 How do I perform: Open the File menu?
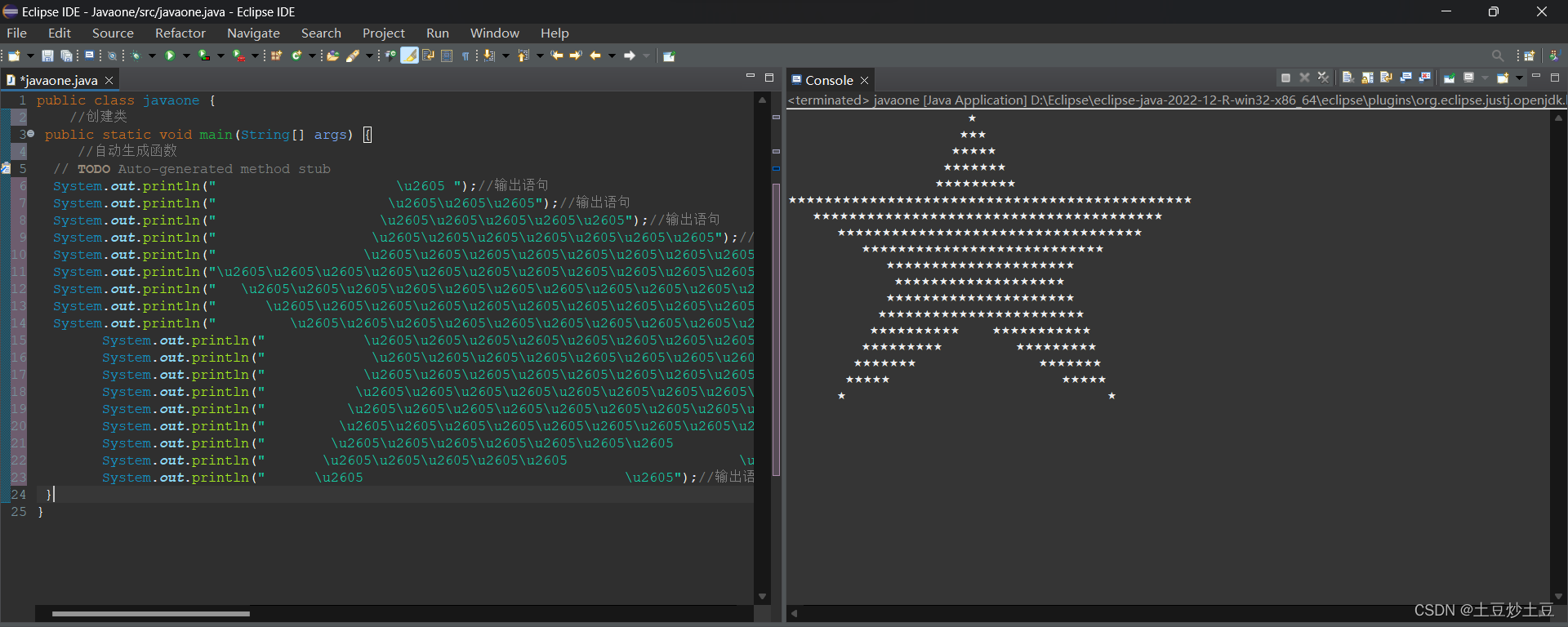(16, 33)
